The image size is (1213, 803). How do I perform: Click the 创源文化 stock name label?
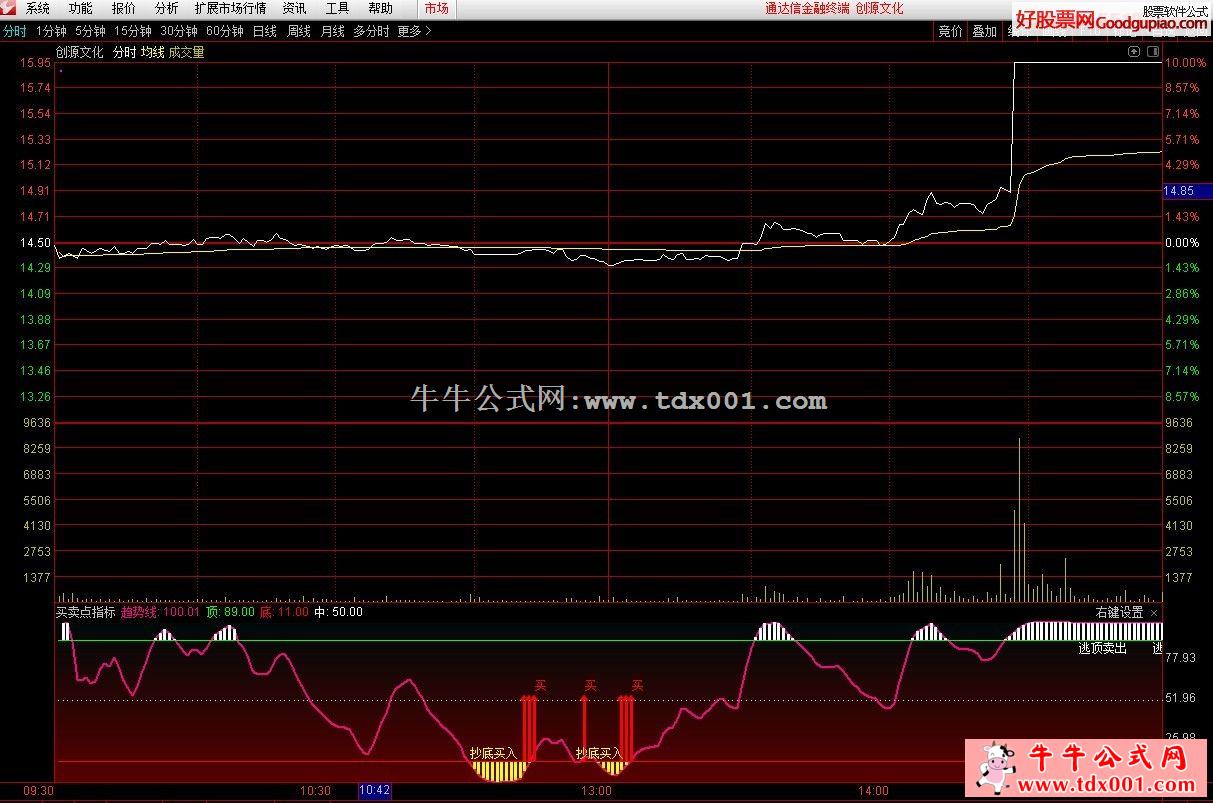pyautogui.click(x=80, y=52)
